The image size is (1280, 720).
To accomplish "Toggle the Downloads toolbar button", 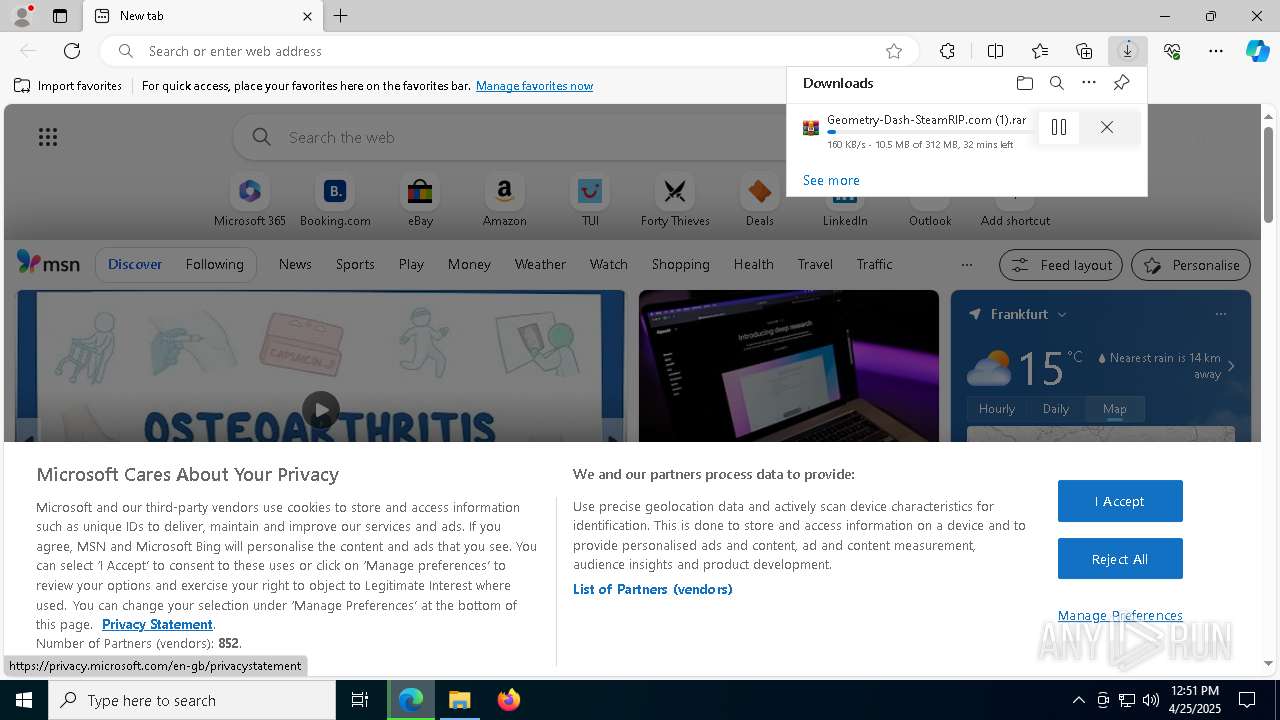I will (1128, 51).
